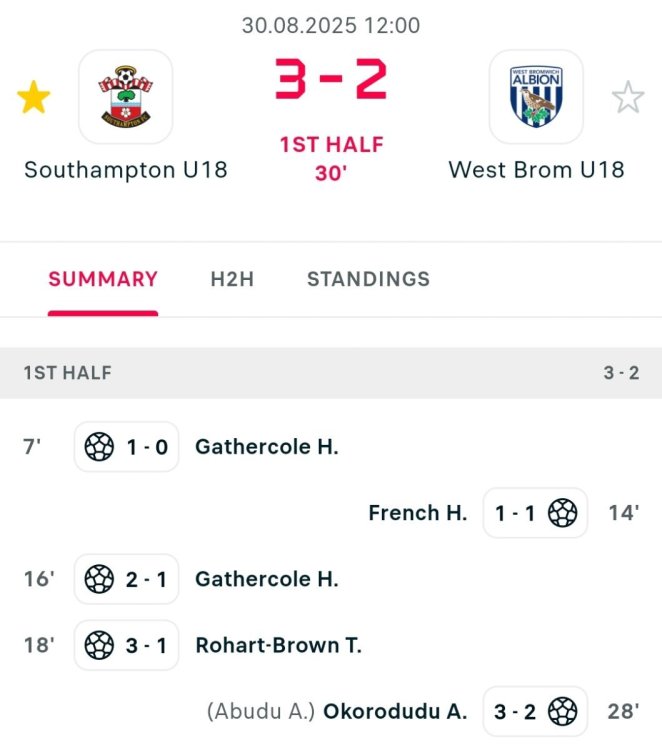Click the 18' goal ball icon
The height and width of the screenshot is (750, 662).
(99, 645)
